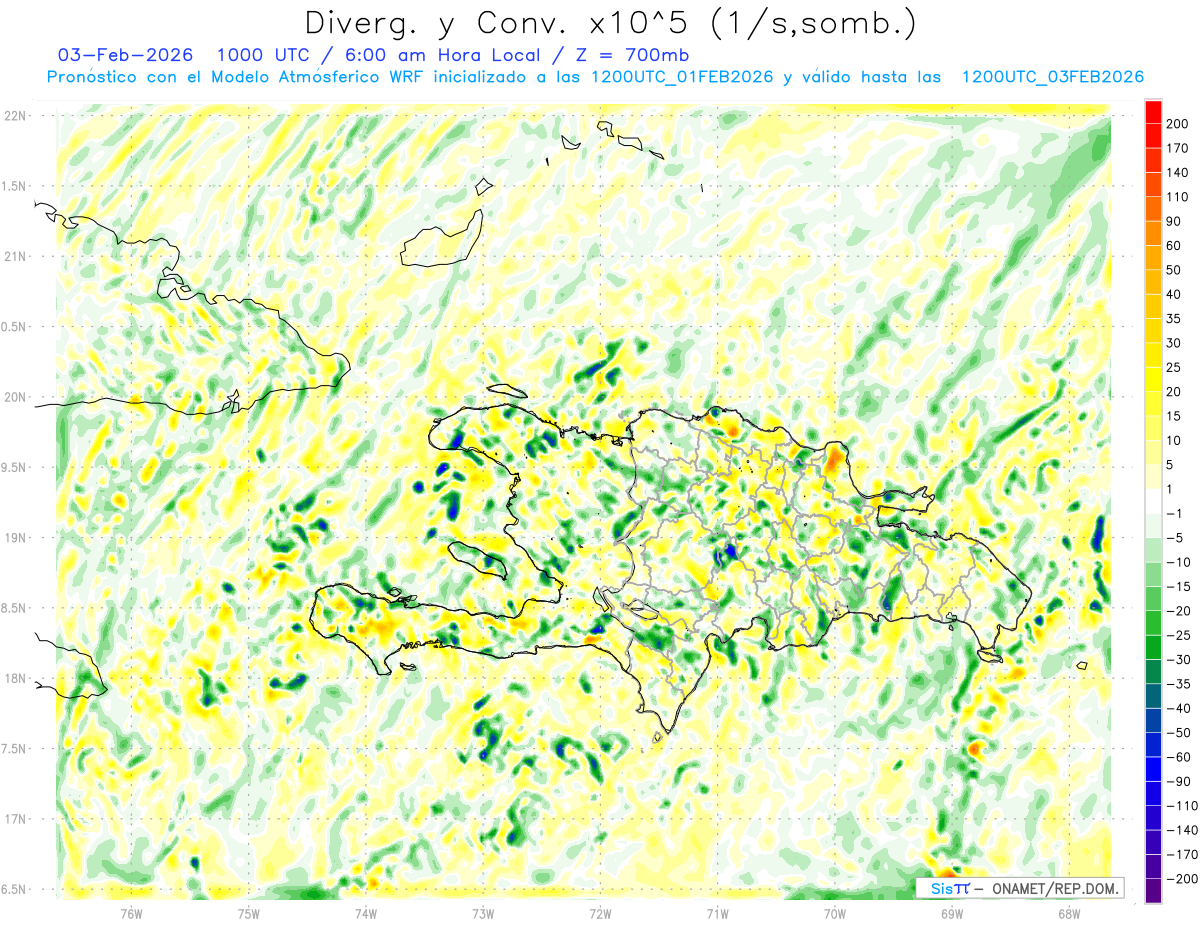Click the red swatch above the 200 label
The height and width of the screenshot is (927, 1200).
(x=1153, y=112)
